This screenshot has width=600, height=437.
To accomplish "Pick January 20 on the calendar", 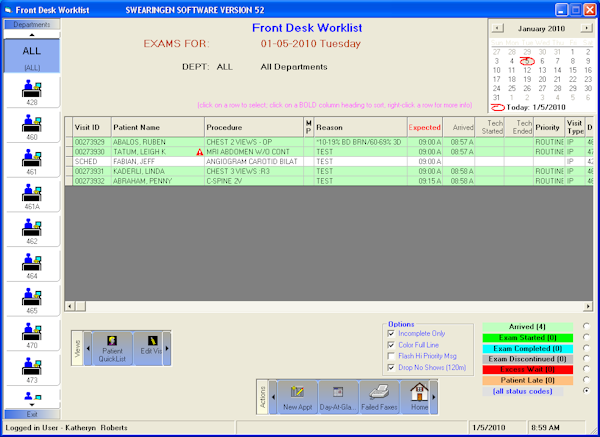I will click(542, 80).
